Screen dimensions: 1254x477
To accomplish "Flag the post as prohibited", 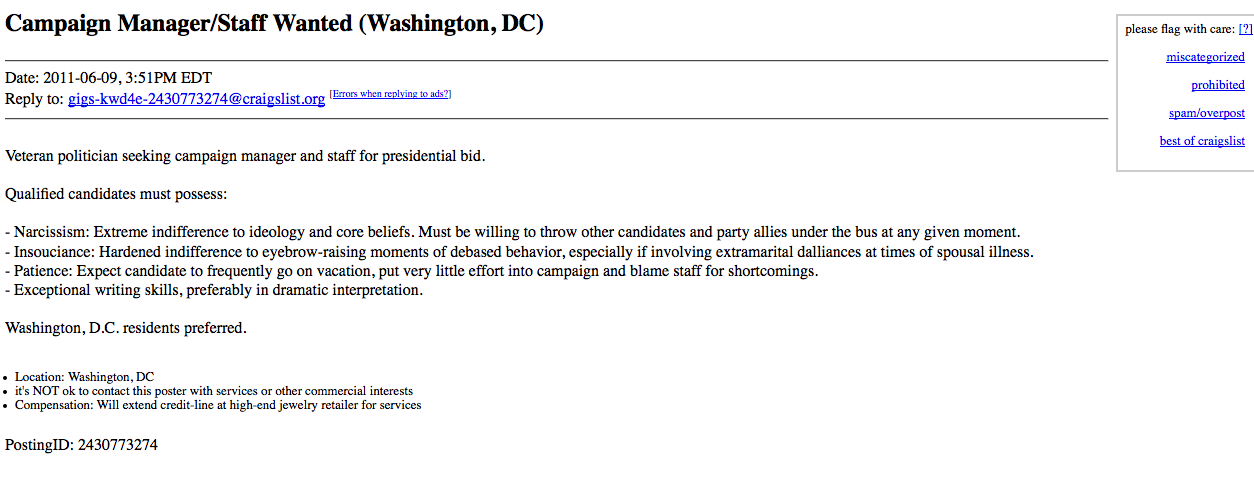I will [1217, 85].
